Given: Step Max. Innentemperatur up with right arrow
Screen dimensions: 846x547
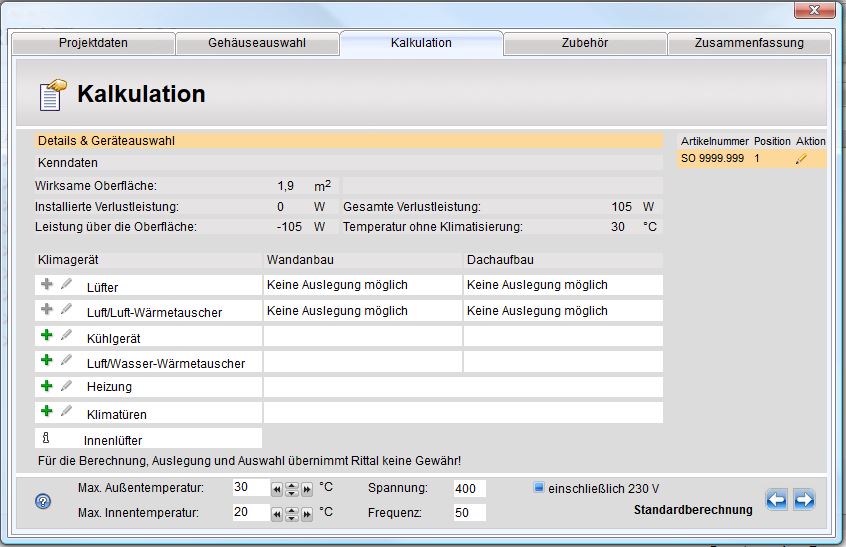Looking at the screenshot, I should coord(306,513).
